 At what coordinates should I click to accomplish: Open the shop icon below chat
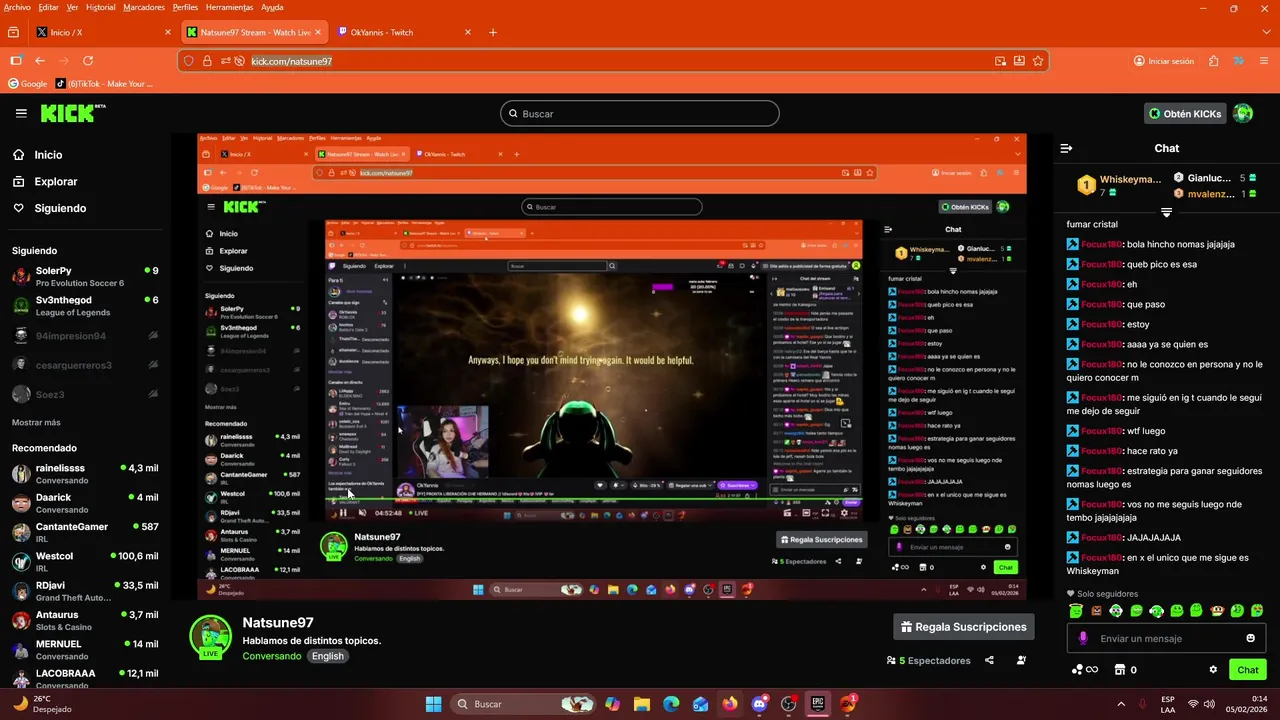pyautogui.click(x=1120, y=670)
